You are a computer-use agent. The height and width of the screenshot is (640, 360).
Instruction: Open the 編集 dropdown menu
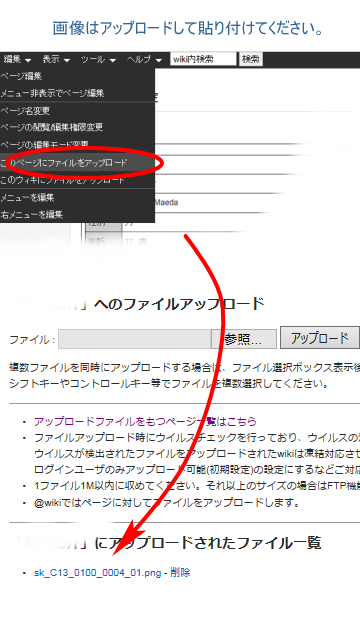[17, 59]
